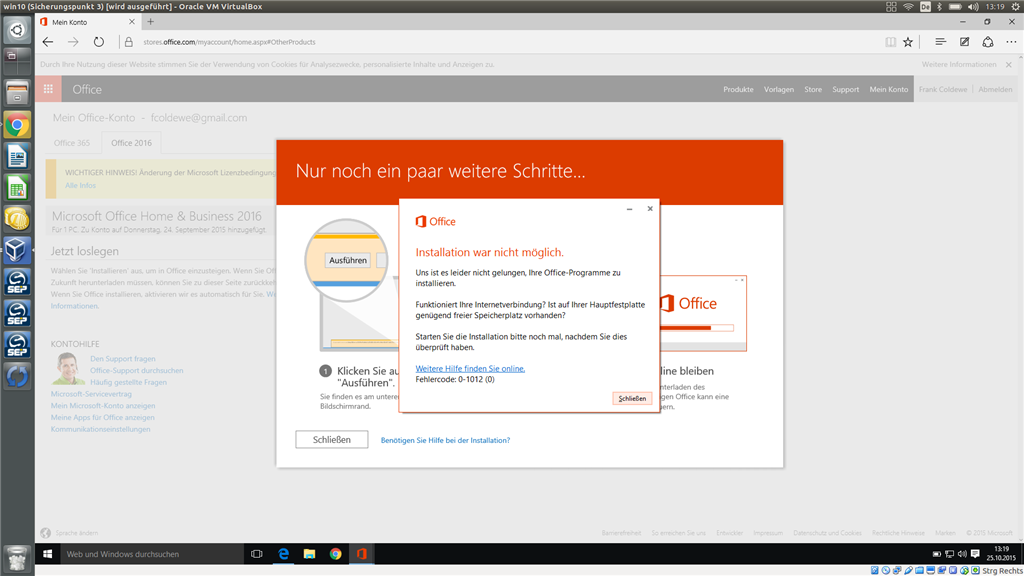This screenshot has width=1024, height=576.
Task: Click the Sprache ändern footer link
Action: (77, 533)
